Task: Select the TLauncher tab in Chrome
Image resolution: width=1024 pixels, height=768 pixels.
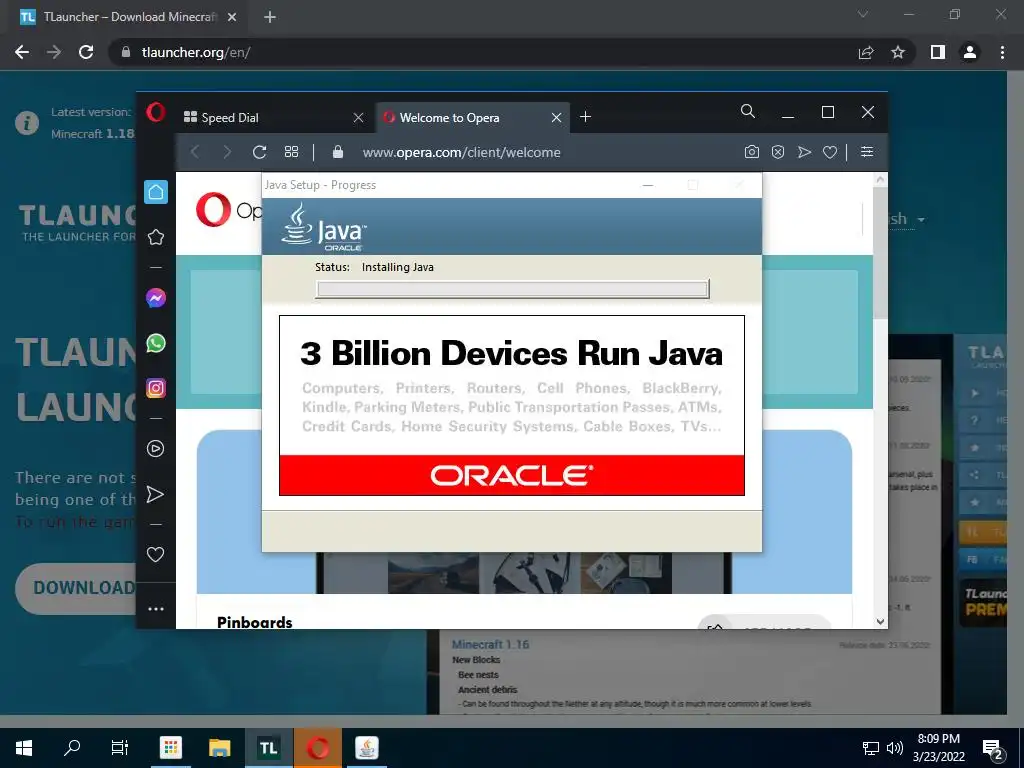Action: tap(127, 17)
